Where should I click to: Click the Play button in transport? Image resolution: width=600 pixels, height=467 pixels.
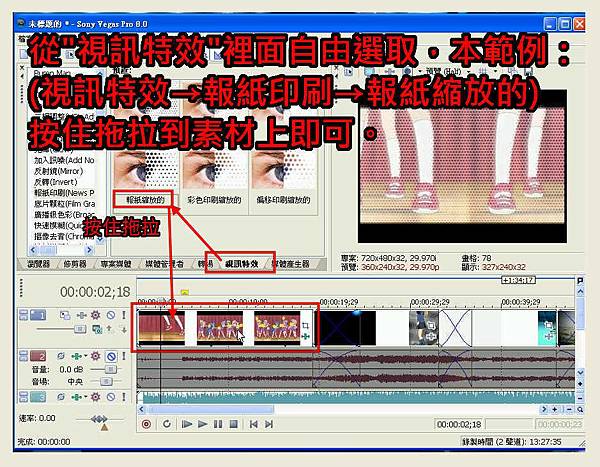(203, 424)
